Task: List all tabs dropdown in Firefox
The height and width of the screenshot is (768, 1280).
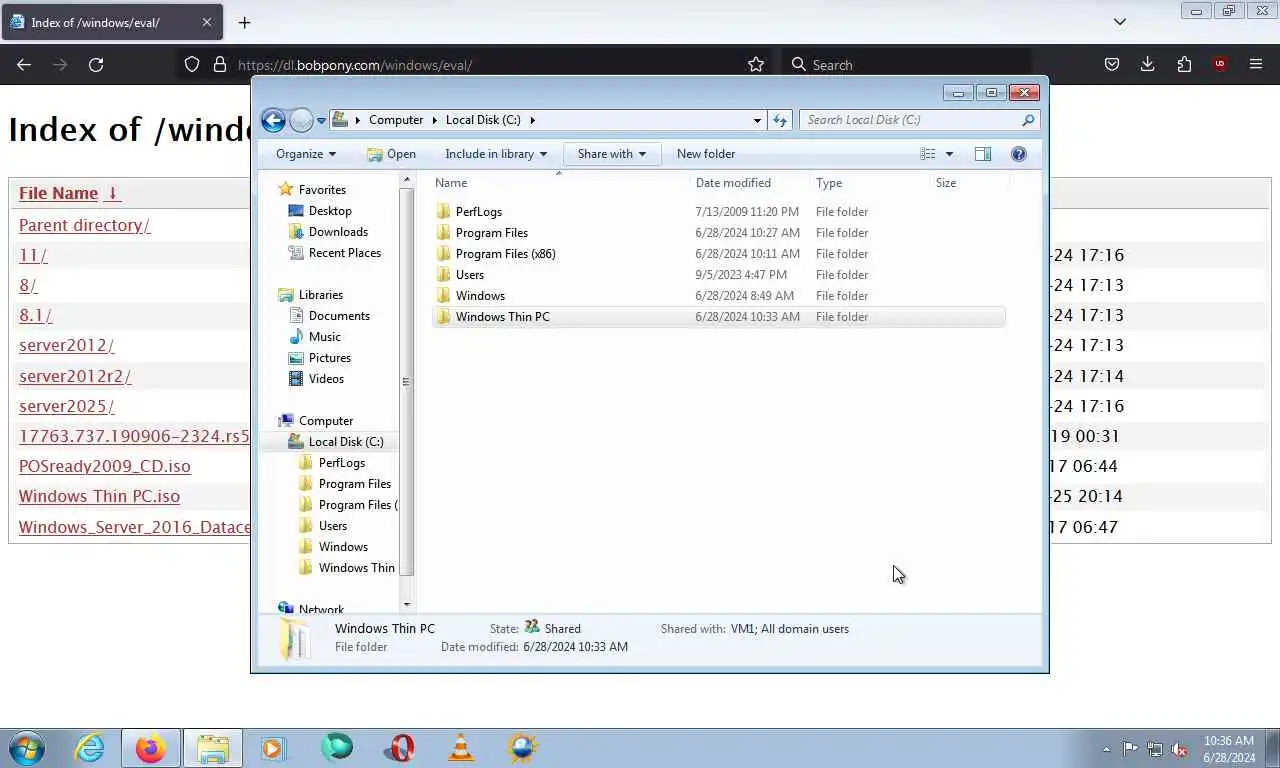Action: [x=1120, y=22]
